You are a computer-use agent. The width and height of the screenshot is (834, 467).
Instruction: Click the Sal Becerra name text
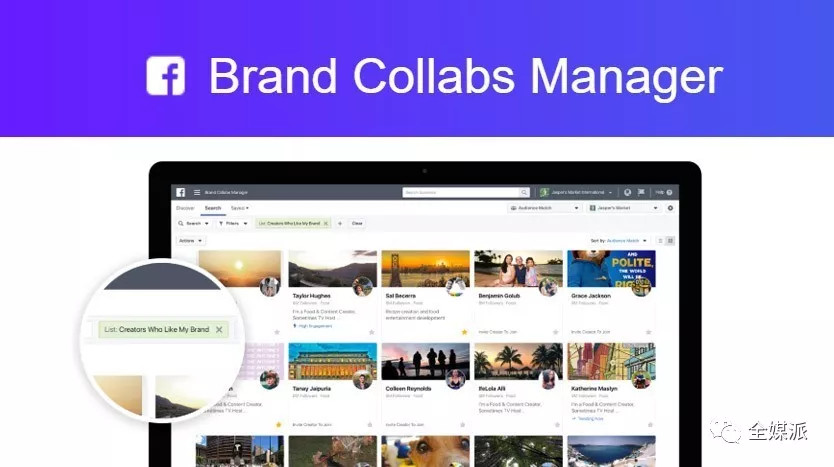coord(401,296)
